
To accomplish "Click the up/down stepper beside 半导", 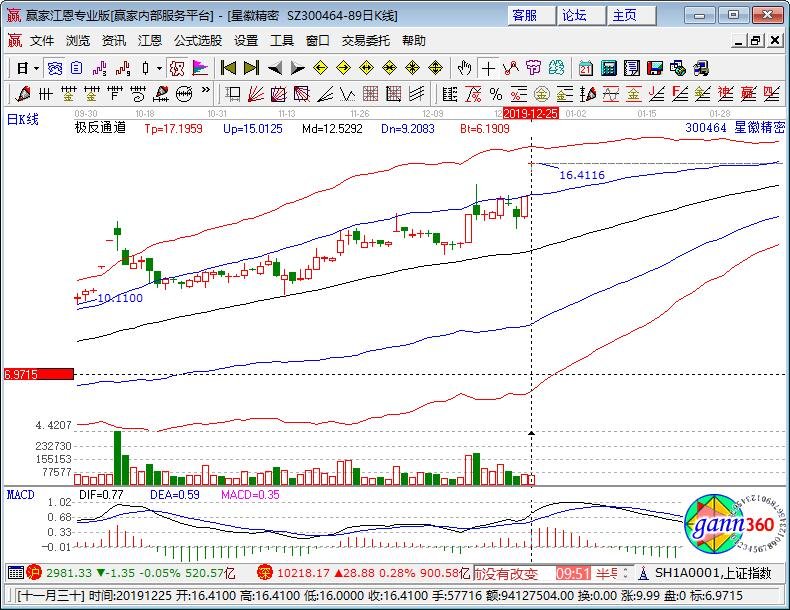I will point(625,573).
